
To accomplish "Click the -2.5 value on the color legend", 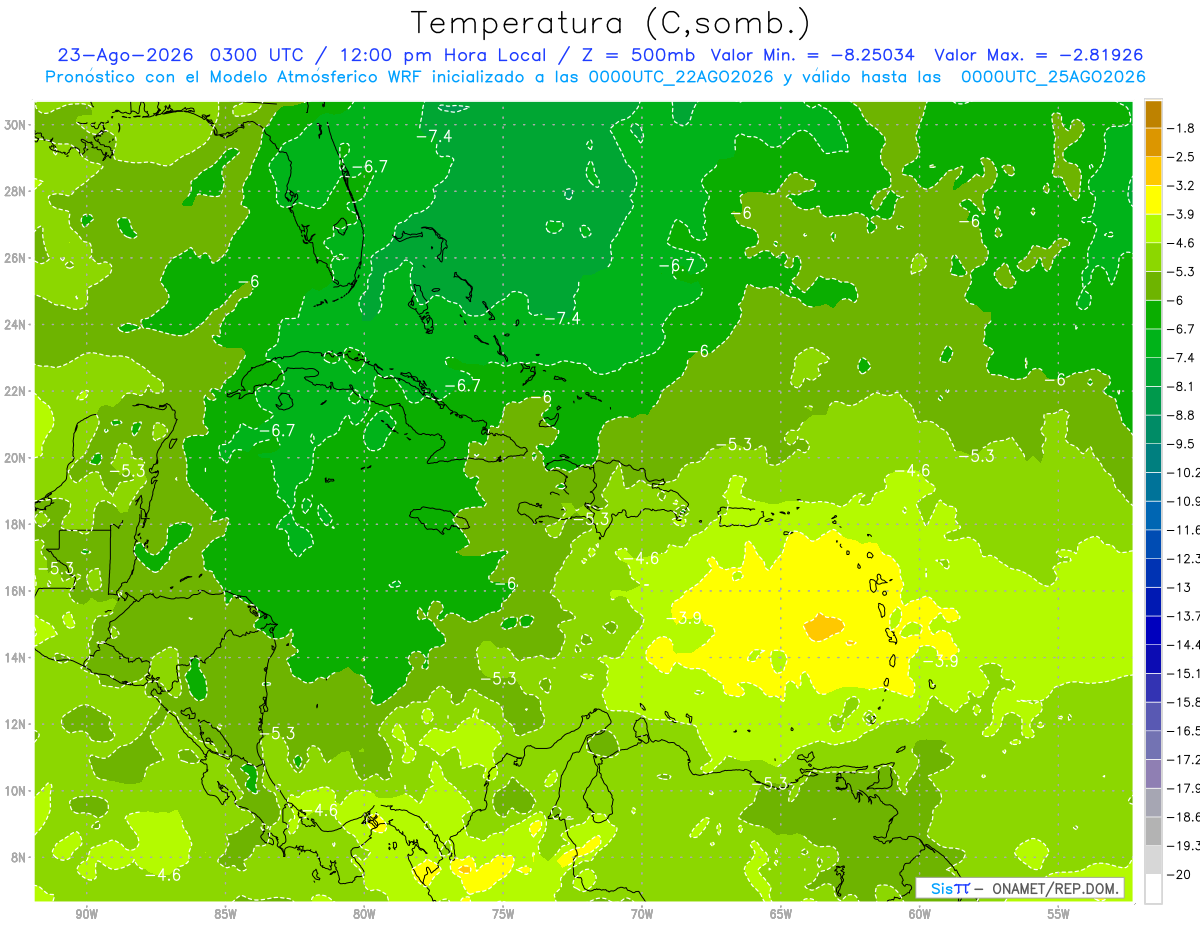I will (x=1181, y=157).
